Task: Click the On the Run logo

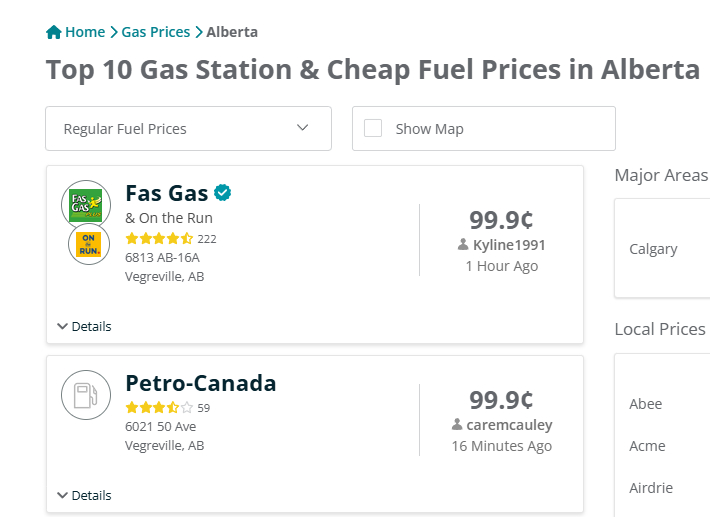Action: coord(89,244)
